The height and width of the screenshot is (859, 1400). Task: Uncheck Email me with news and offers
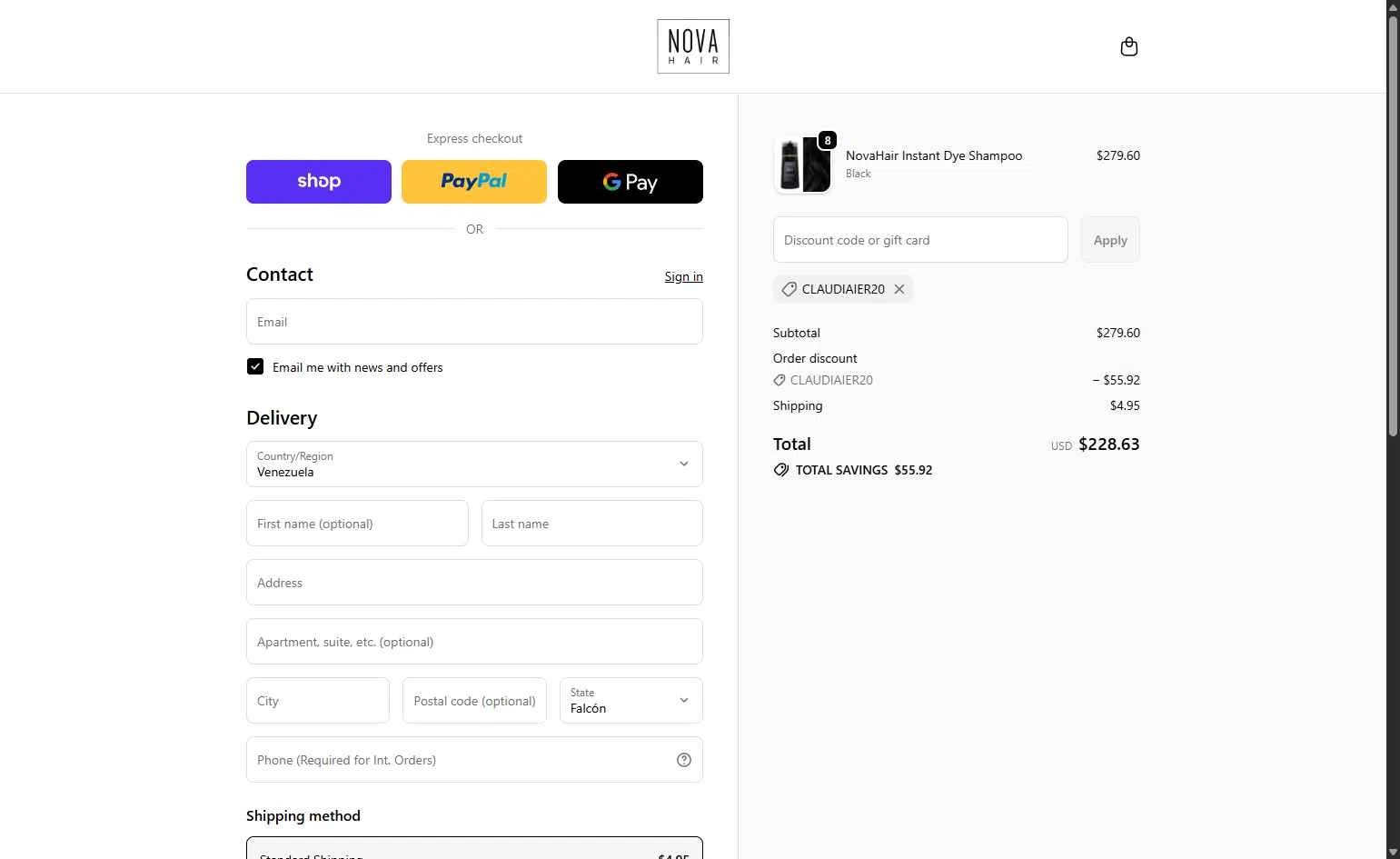(x=255, y=366)
